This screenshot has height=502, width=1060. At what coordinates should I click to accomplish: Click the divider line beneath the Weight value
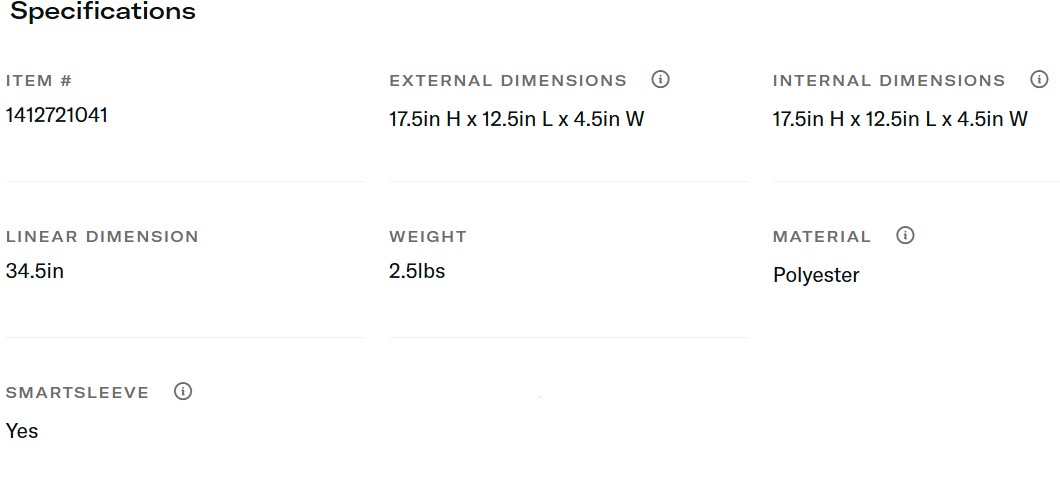568,338
